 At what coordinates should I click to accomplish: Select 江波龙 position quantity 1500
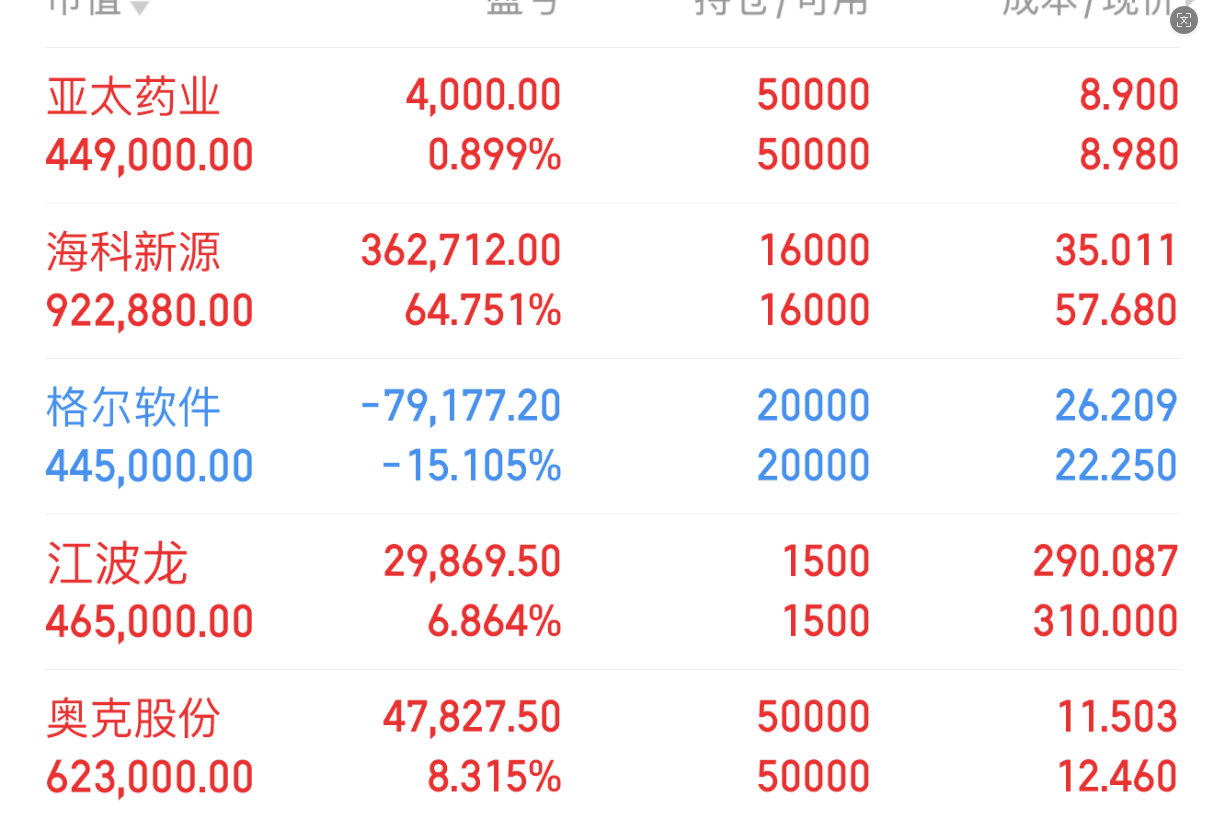(826, 562)
